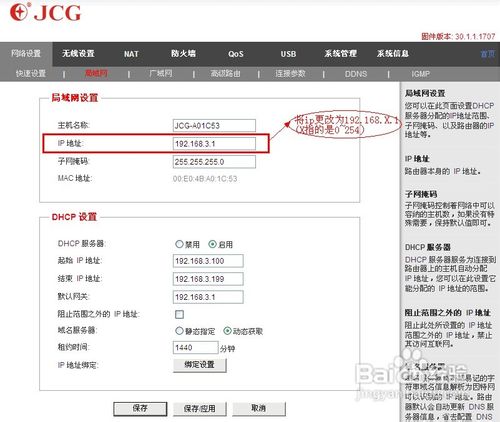Select the DHCP server 启用 radio button
Screen dimensions: 500x422
(x=212, y=244)
